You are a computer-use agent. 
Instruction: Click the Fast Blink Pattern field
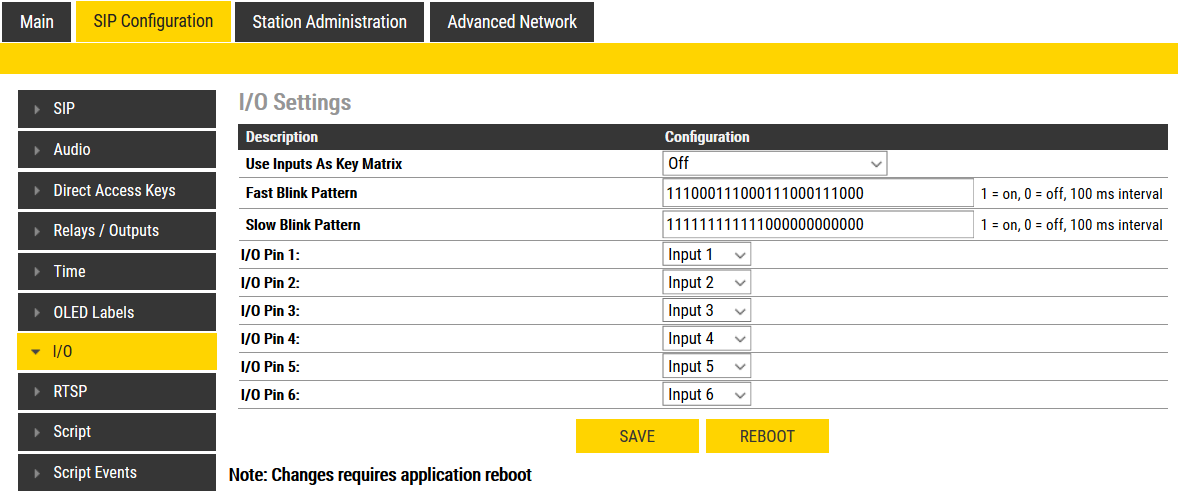point(817,193)
